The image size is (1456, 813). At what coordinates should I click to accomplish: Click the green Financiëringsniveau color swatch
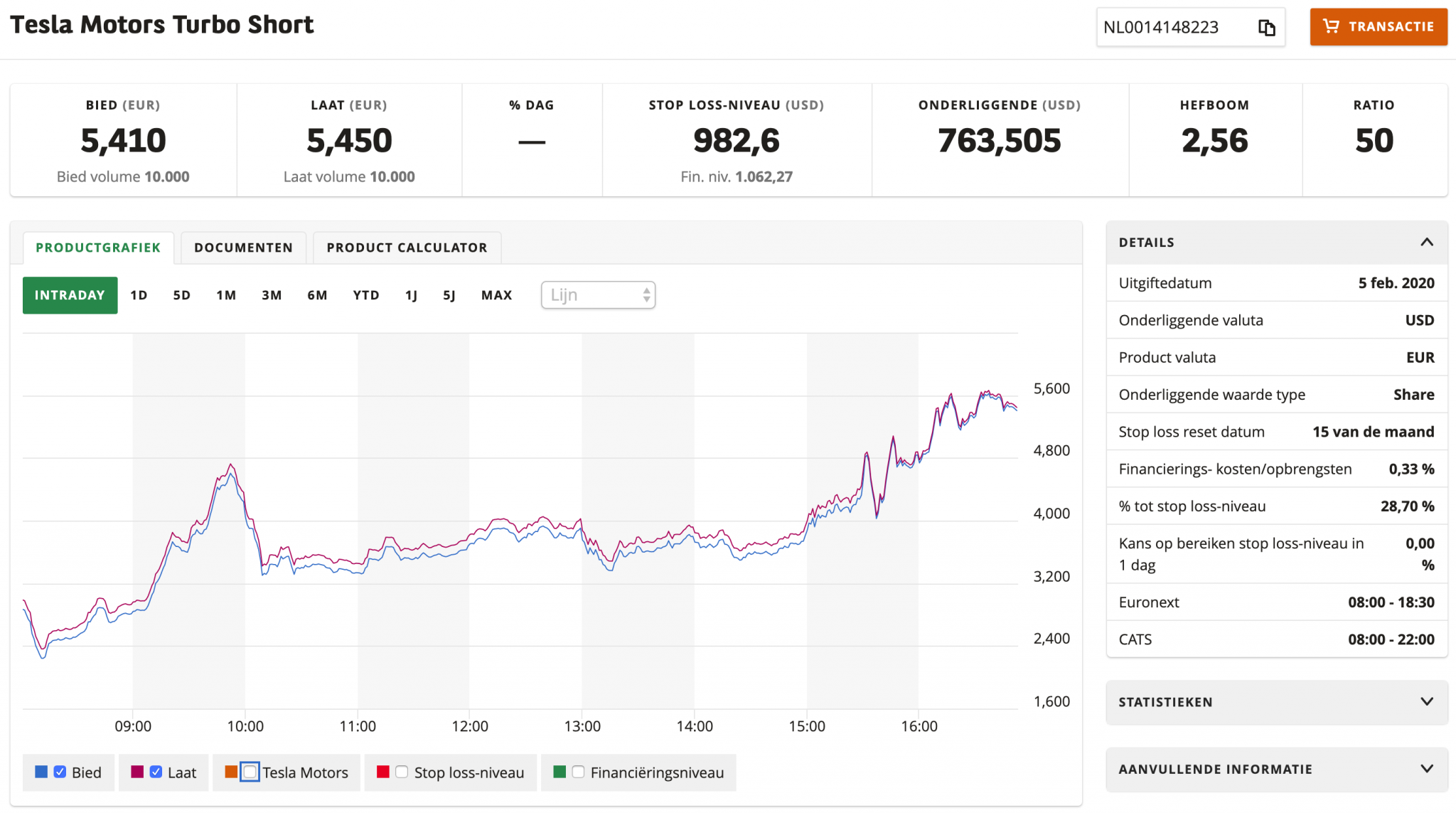click(x=560, y=772)
